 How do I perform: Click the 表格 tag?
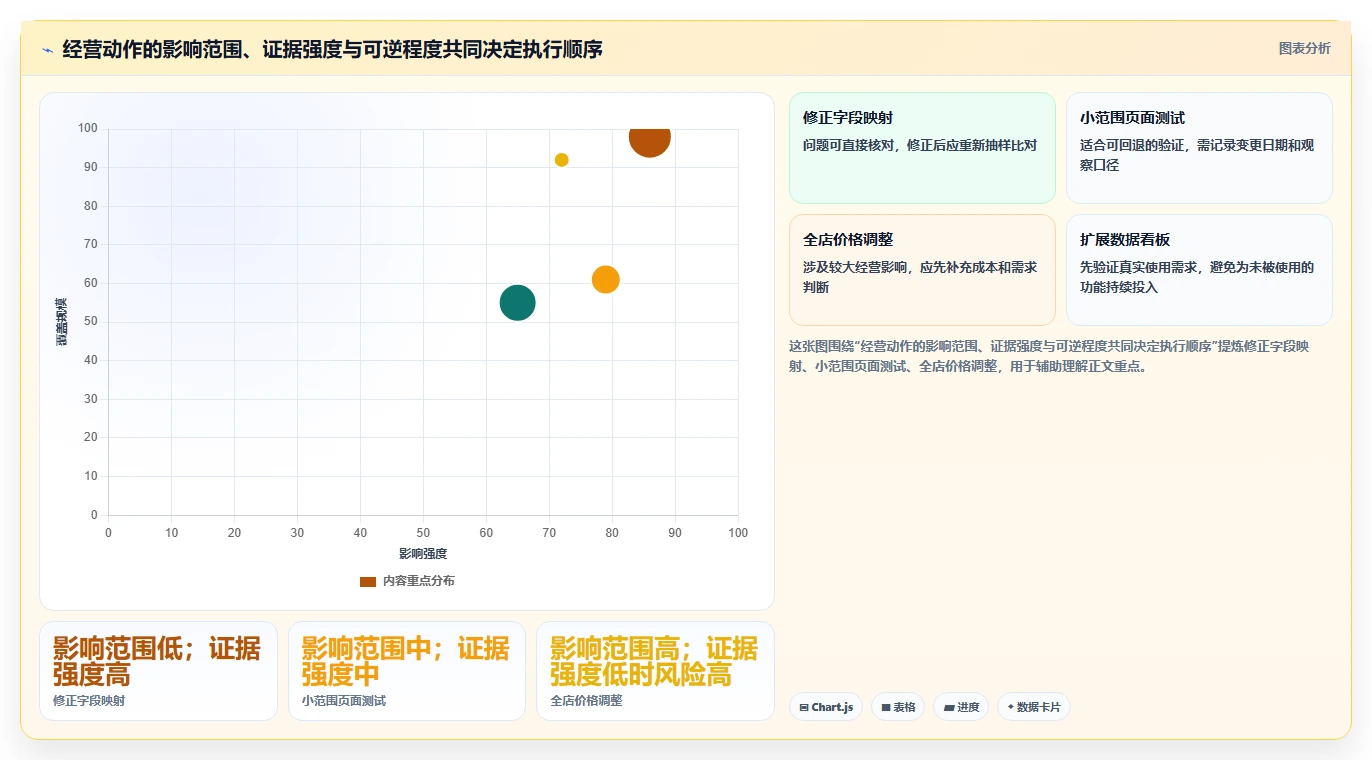pos(898,707)
